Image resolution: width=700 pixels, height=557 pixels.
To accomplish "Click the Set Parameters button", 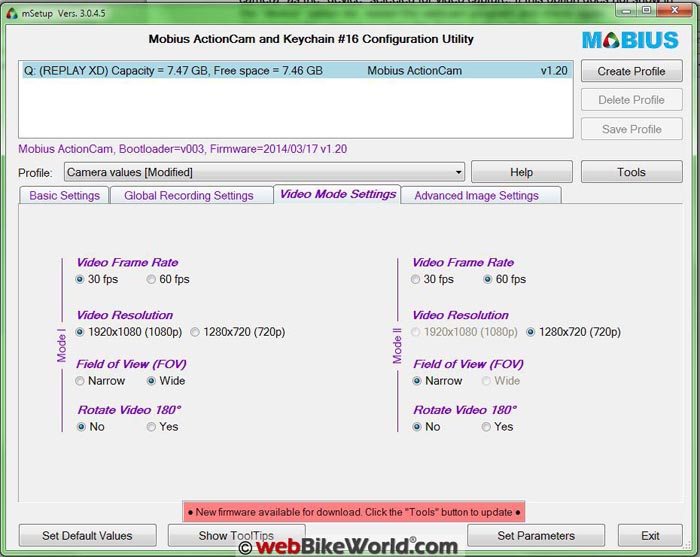I will click(536, 536).
